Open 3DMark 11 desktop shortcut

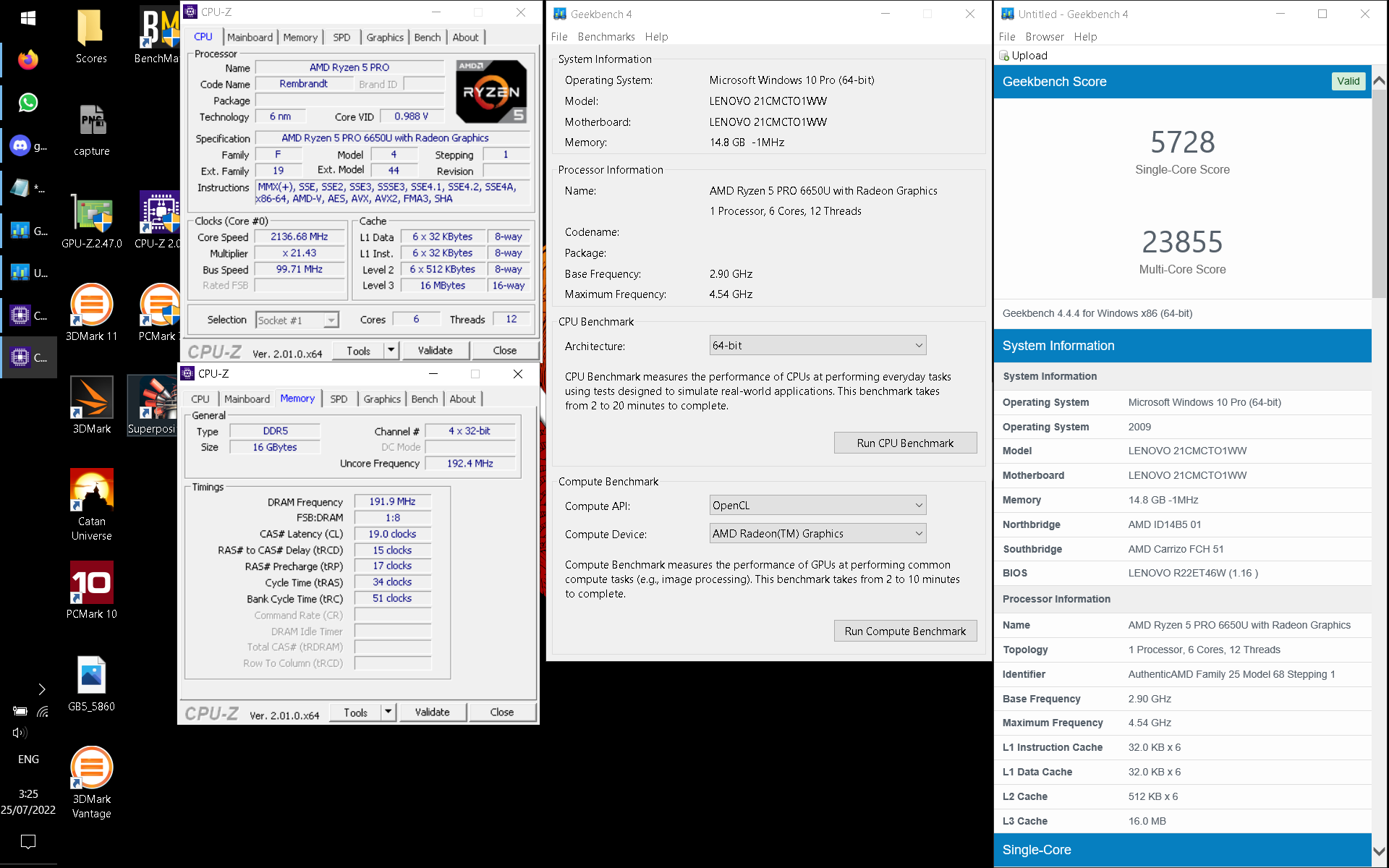tap(91, 312)
